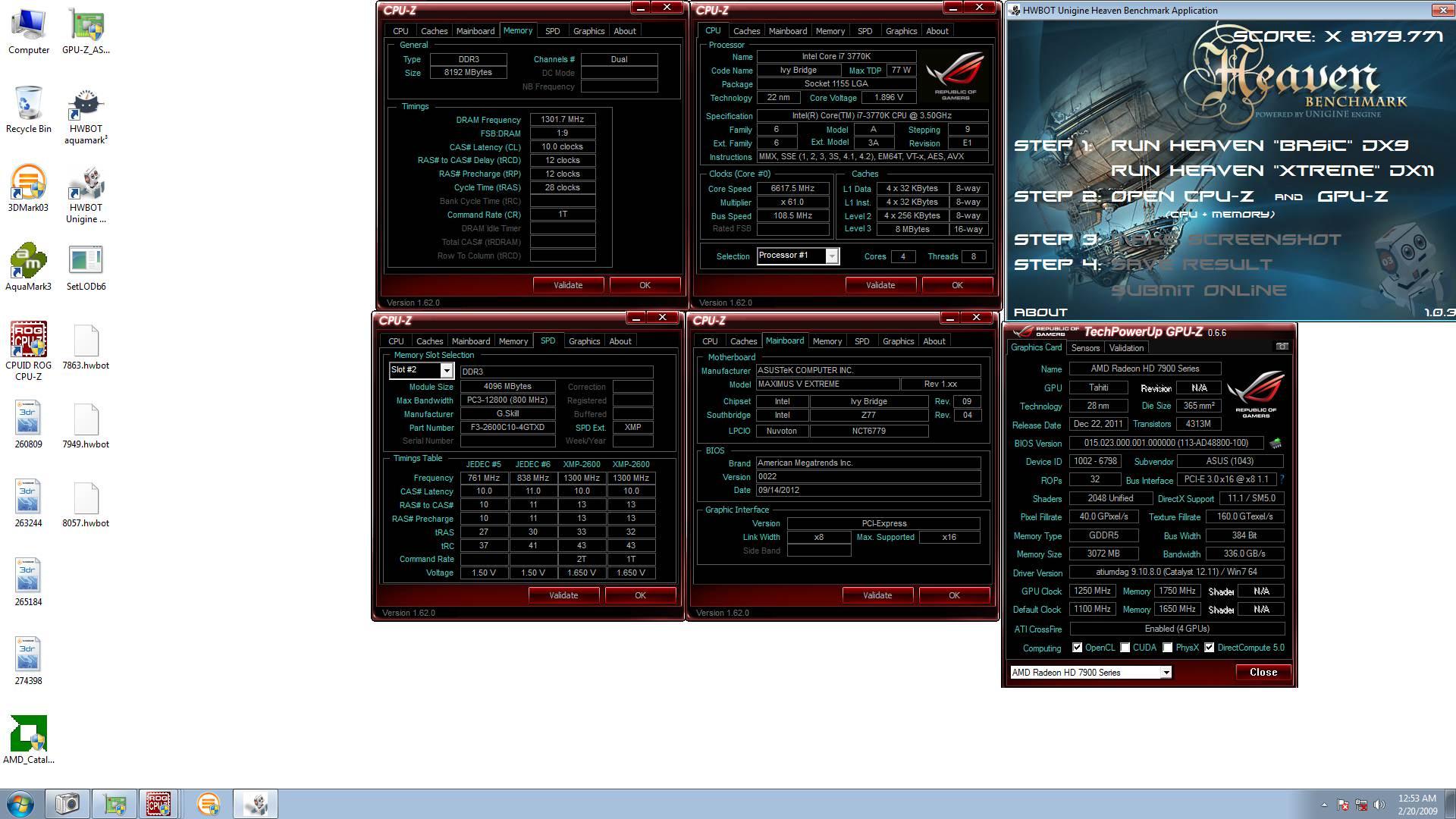1456x819 pixels.
Task: Select the 263244 3dr file
Action: point(29,505)
